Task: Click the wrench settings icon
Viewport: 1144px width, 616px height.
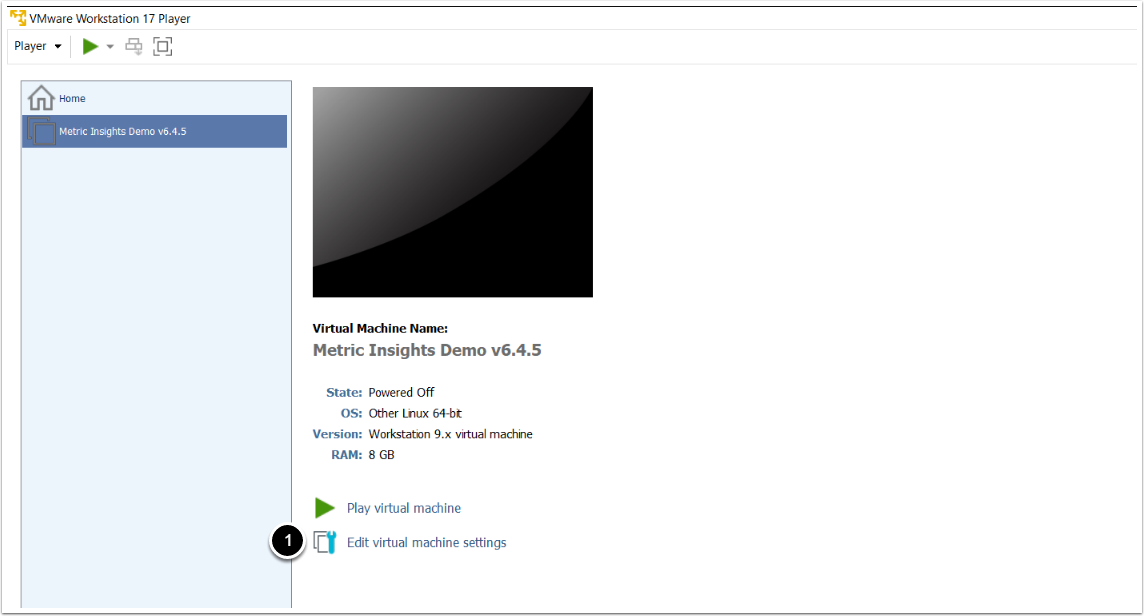Action: click(x=325, y=542)
